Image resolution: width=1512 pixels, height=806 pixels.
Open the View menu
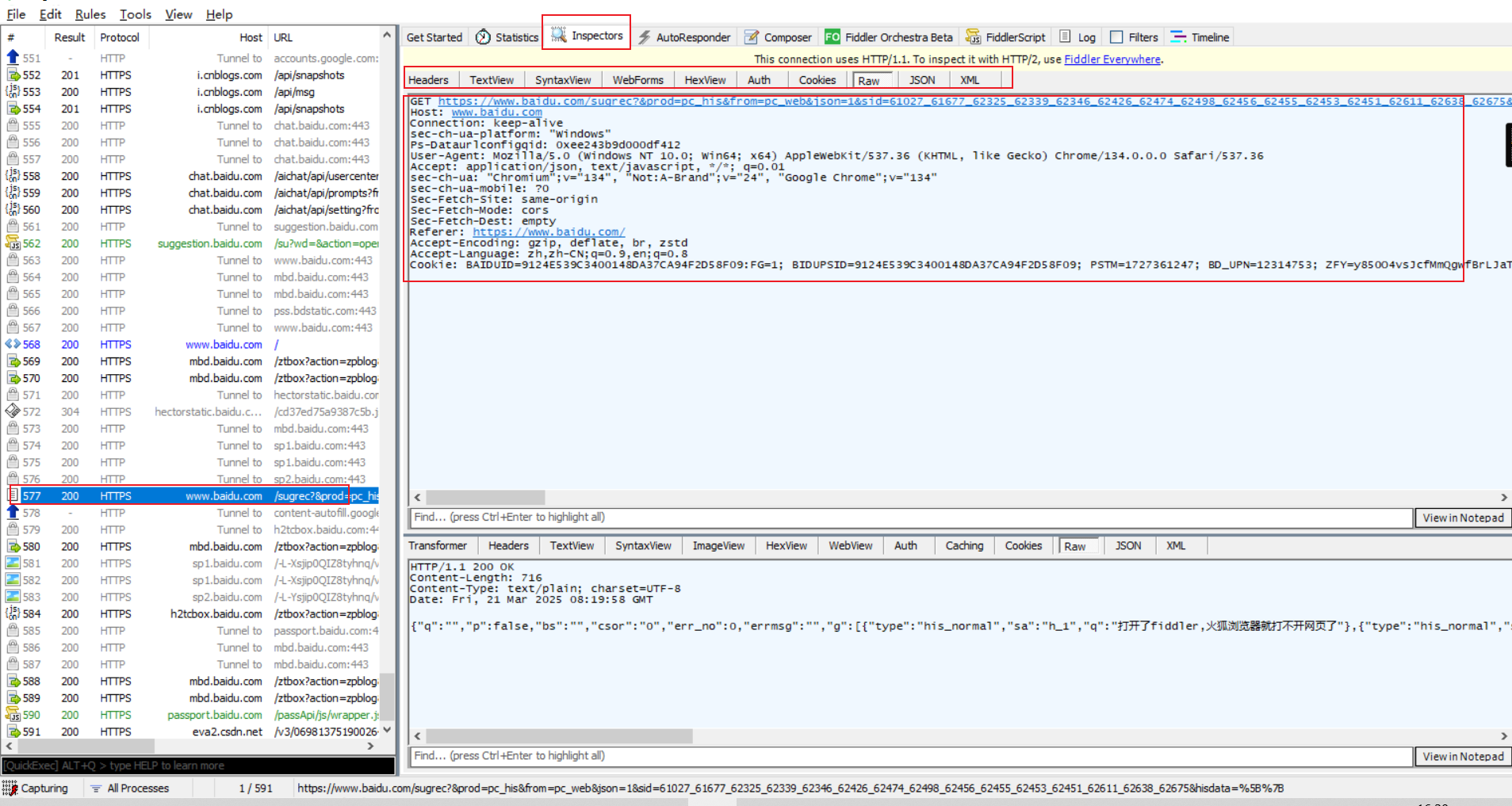click(178, 14)
